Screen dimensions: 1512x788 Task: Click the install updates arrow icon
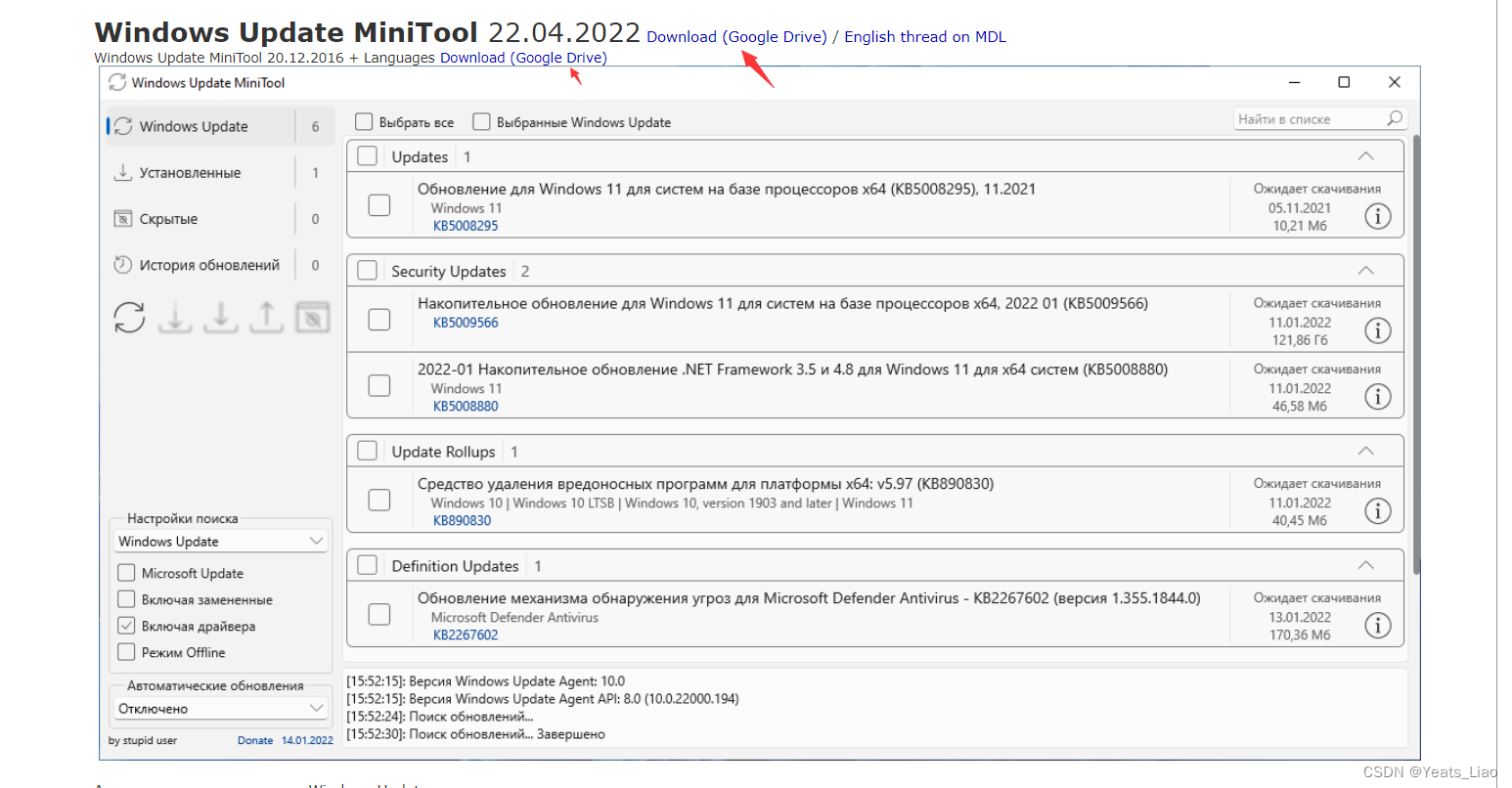tap(221, 317)
